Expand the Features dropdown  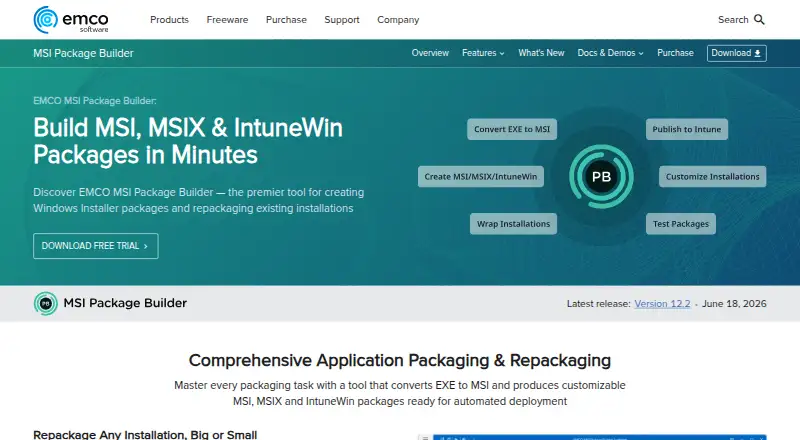click(483, 53)
